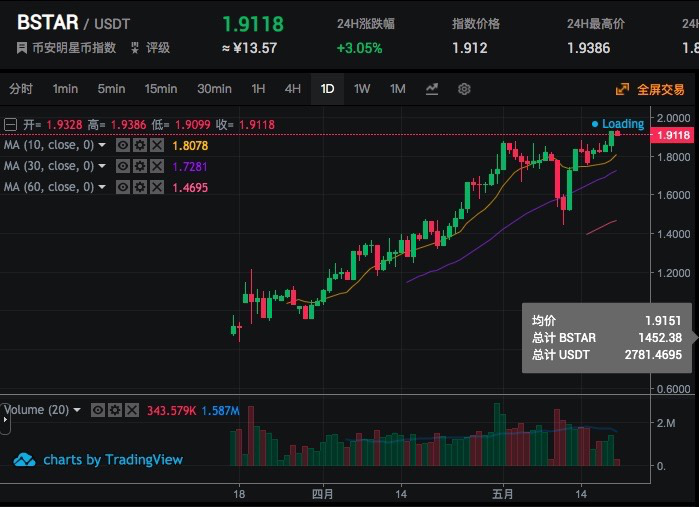The height and width of the screenshot is (507, 699).
Task: Select the 30min interval
Action: [x=214, y=89]
